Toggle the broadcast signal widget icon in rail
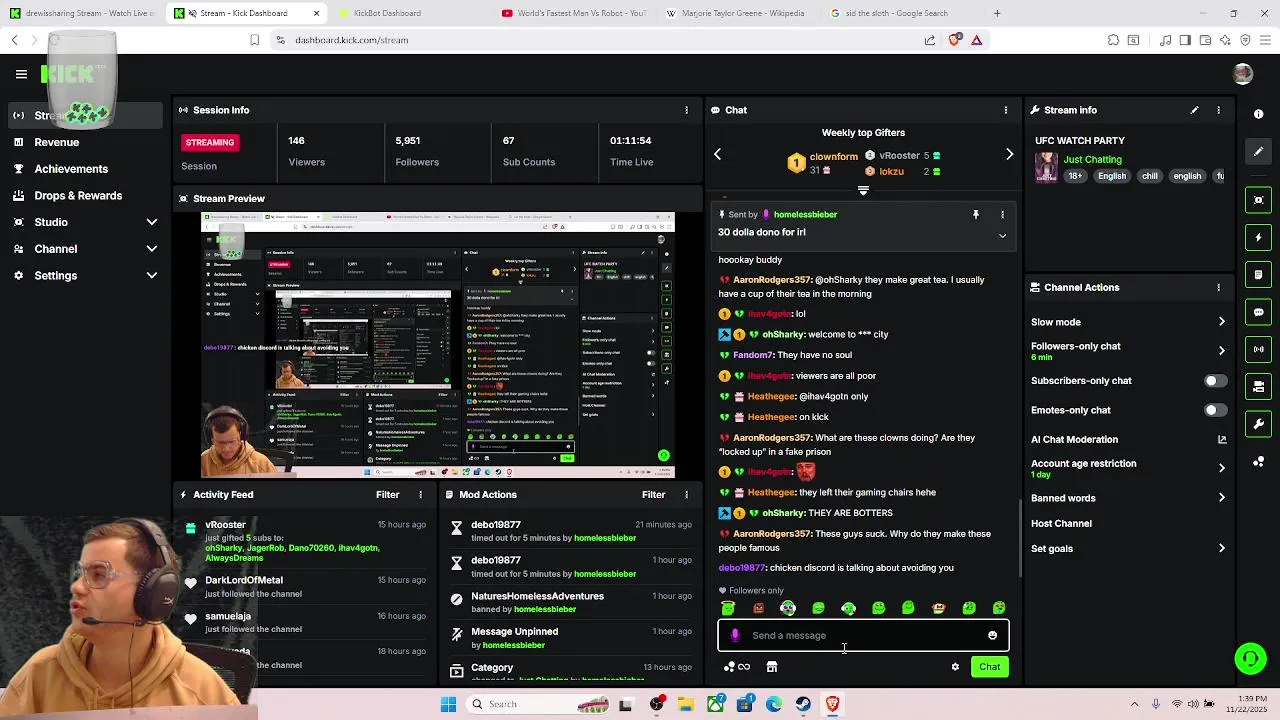The height and width of the screenshot is (720, 1280). click(x=1259, y=349)
